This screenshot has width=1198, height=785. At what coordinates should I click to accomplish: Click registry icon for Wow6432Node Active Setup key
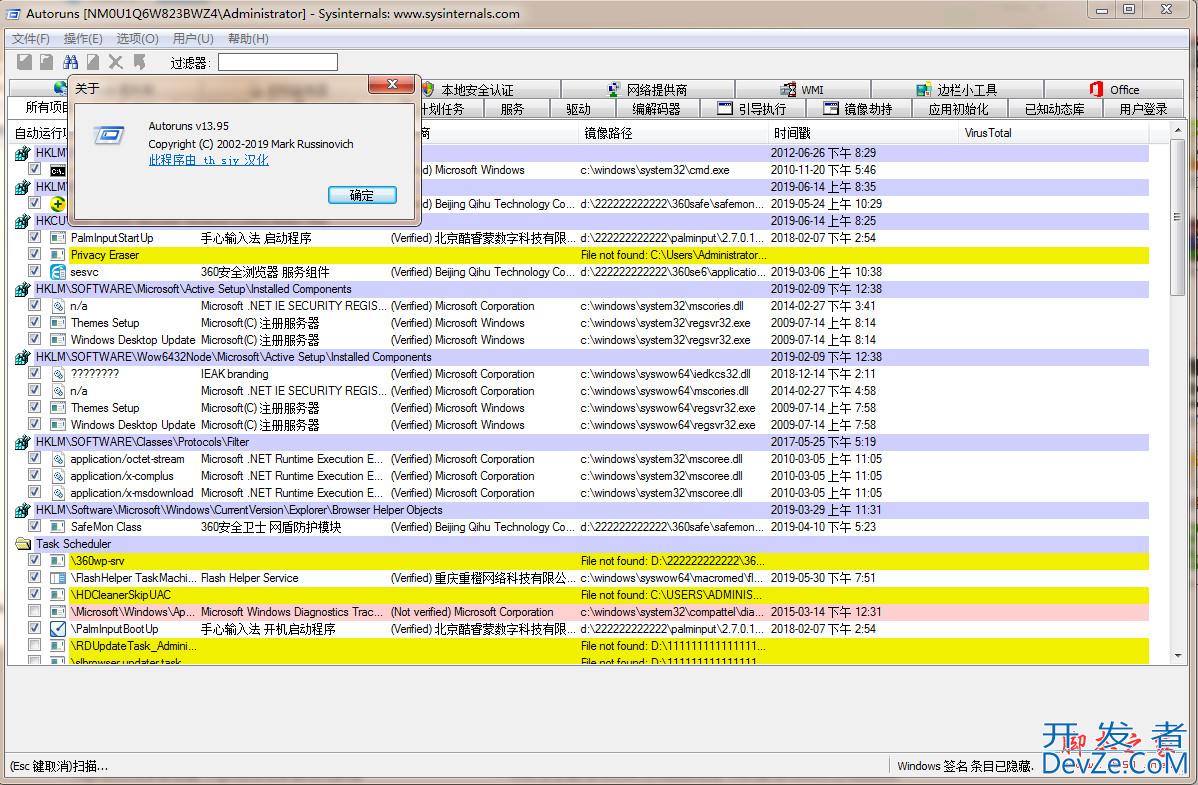22,357
